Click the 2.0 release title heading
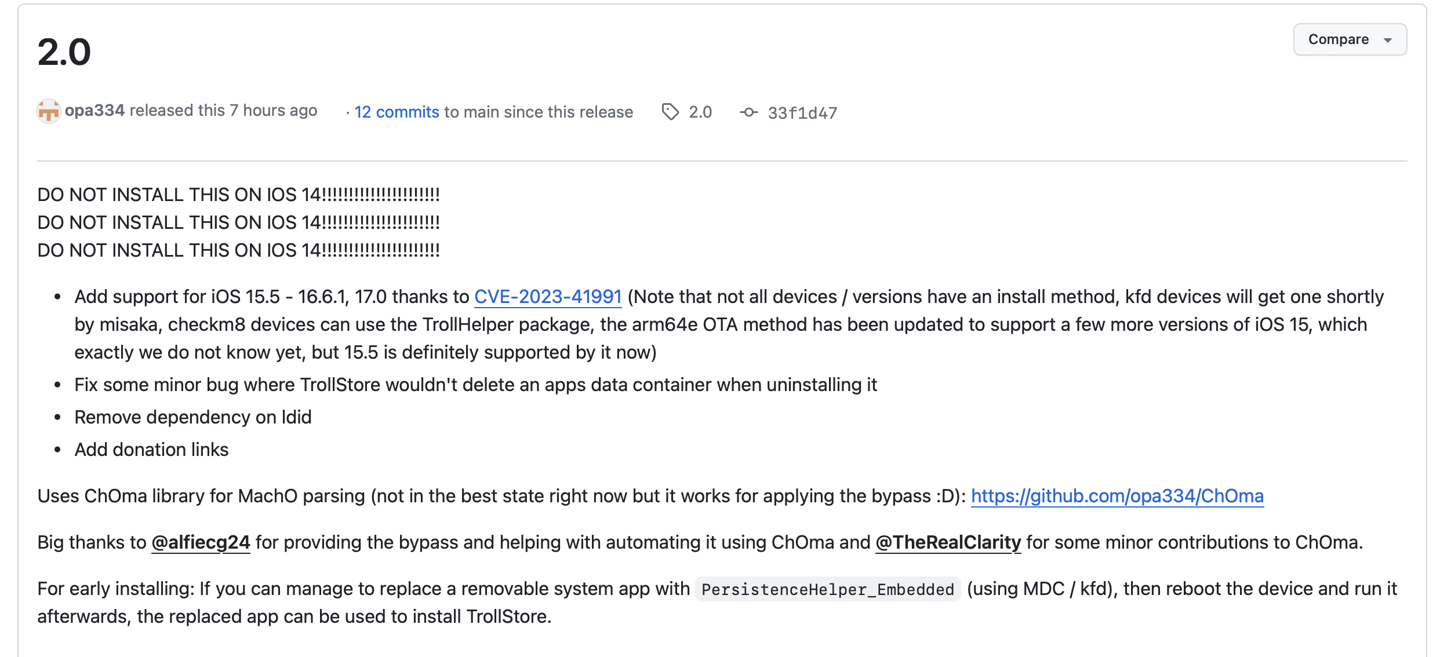The image size is (1440, 657). click(64, 52)
